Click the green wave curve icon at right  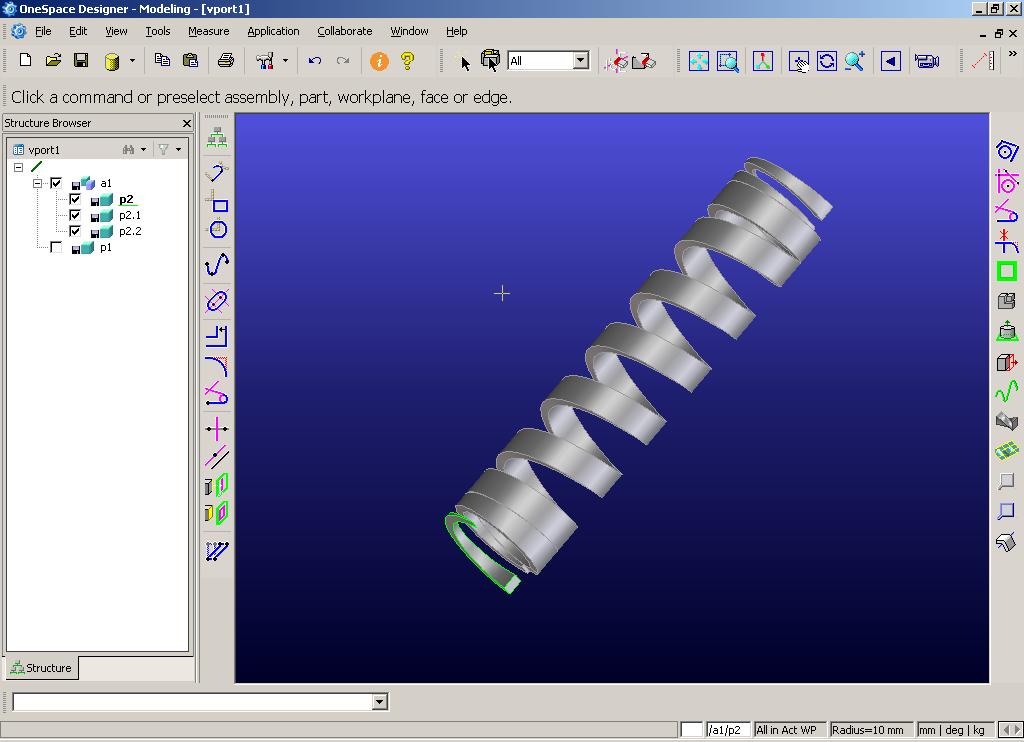coord(1006,392)
